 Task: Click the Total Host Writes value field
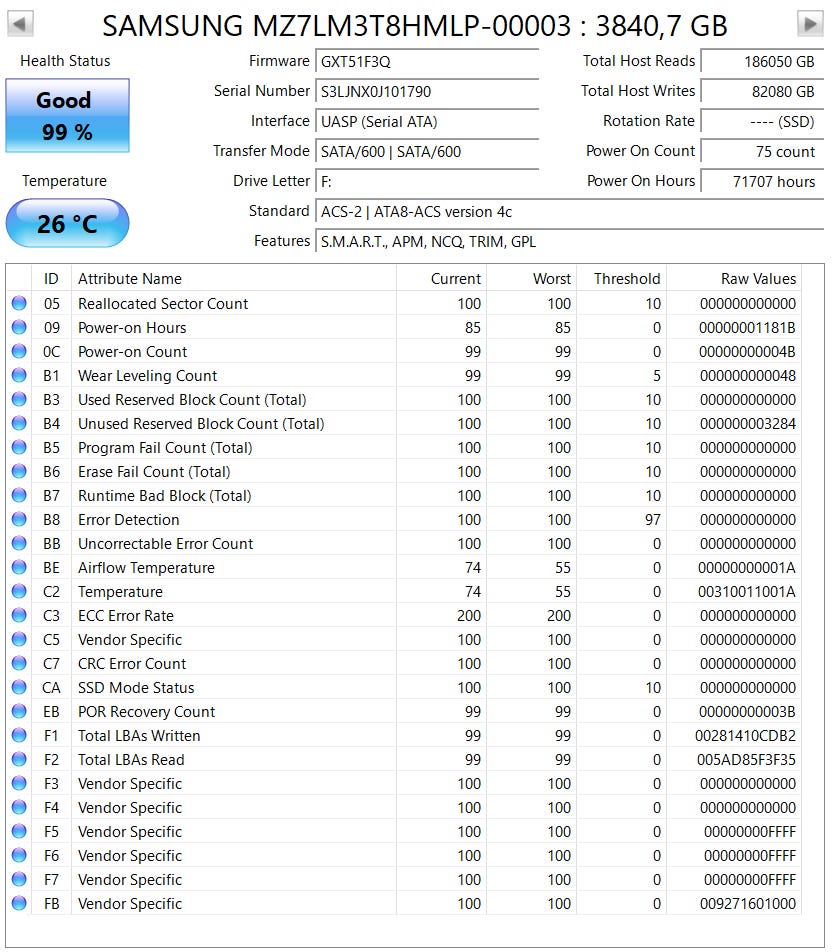coord(761,91)
